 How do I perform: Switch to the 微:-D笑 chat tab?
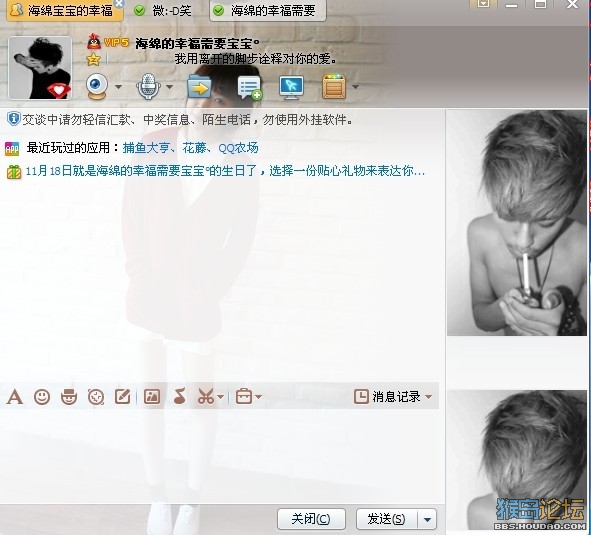coord(165,11)
